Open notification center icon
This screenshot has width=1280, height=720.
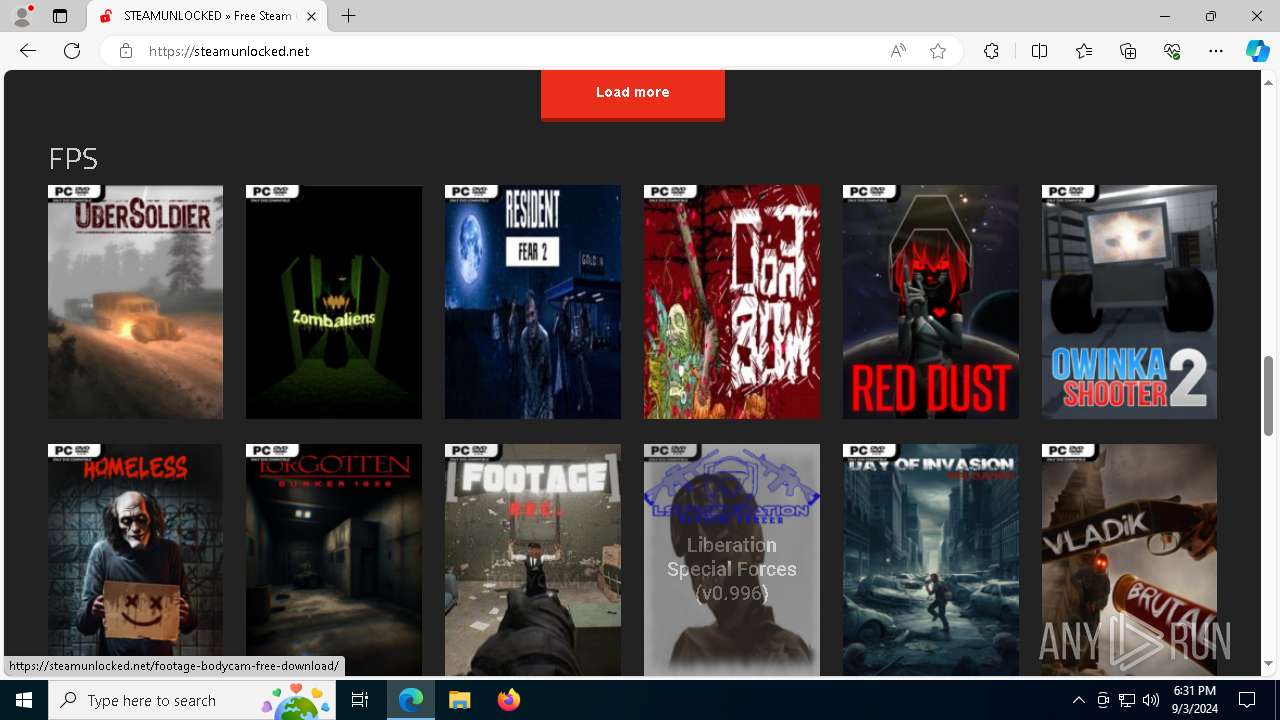click(x=1247, y=700)
